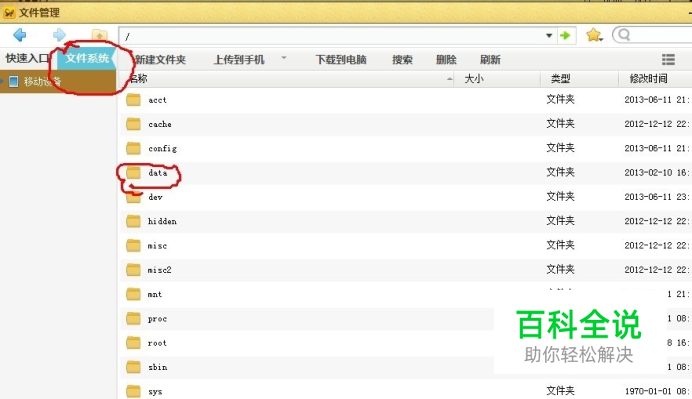Click the config folder icon

[133, 148]
